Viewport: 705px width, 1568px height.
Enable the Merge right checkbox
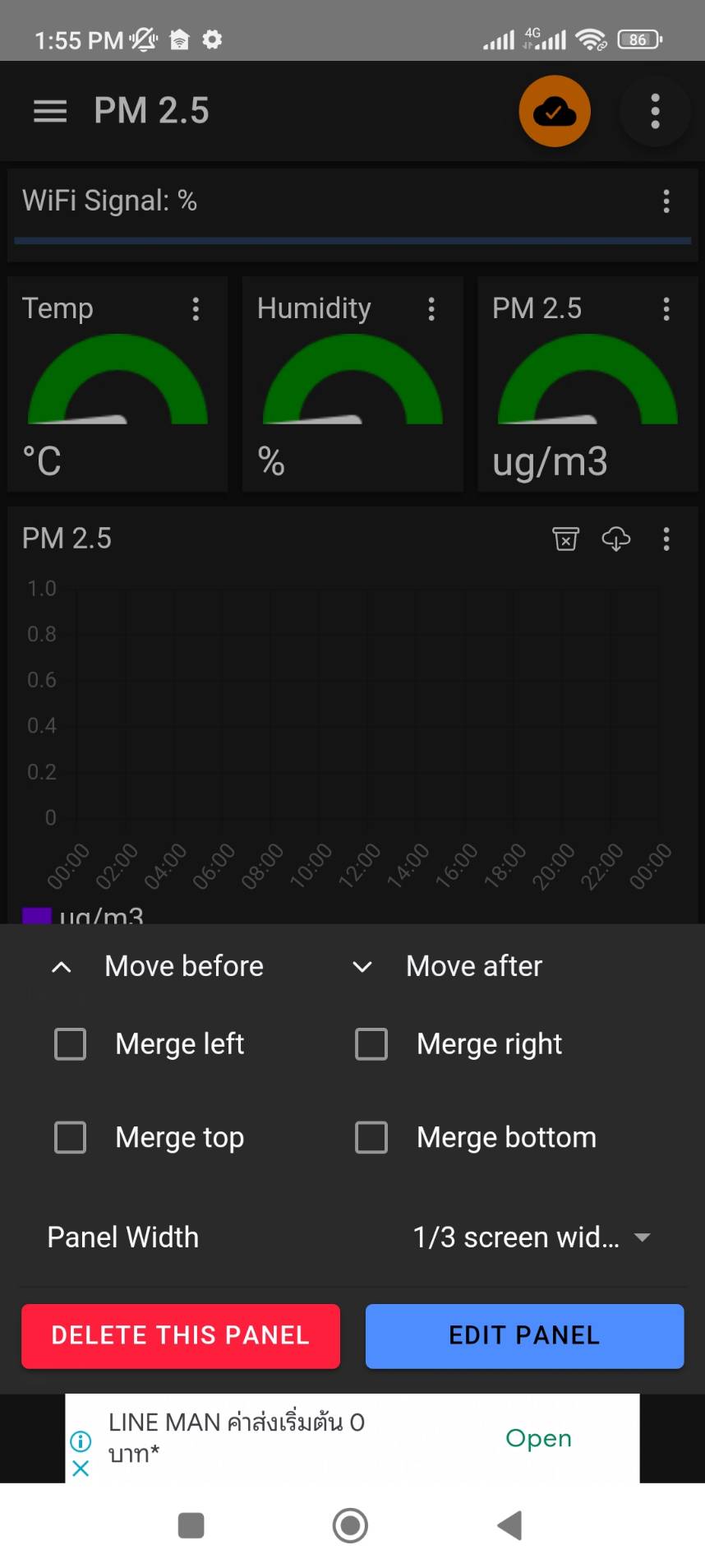[371, 1044]
